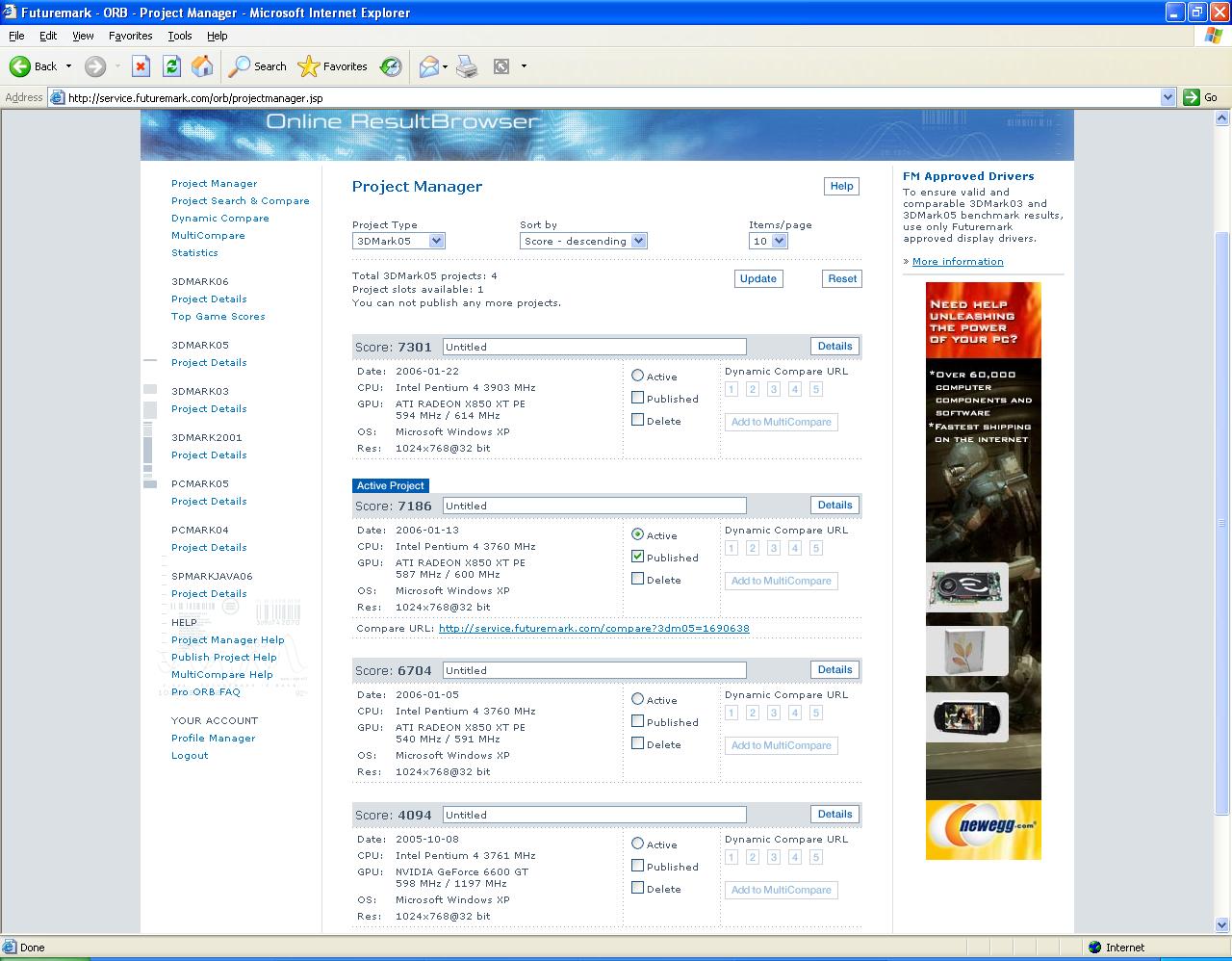Open the Statistics sidebar link
The image size is (1232, 961).
coord(194,252)
